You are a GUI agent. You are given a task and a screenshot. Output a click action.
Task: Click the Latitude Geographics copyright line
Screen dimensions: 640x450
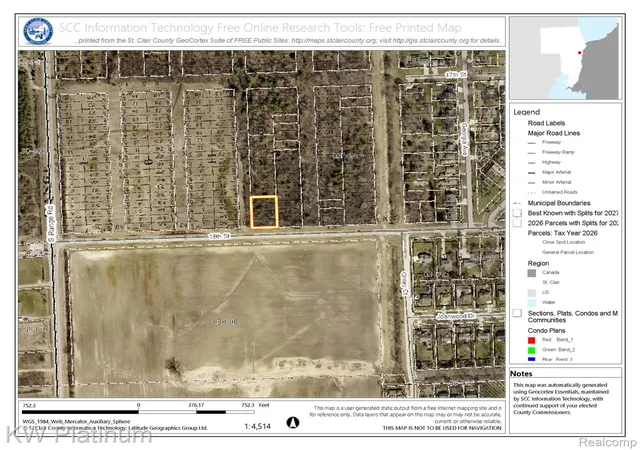[x=116, y=428]
